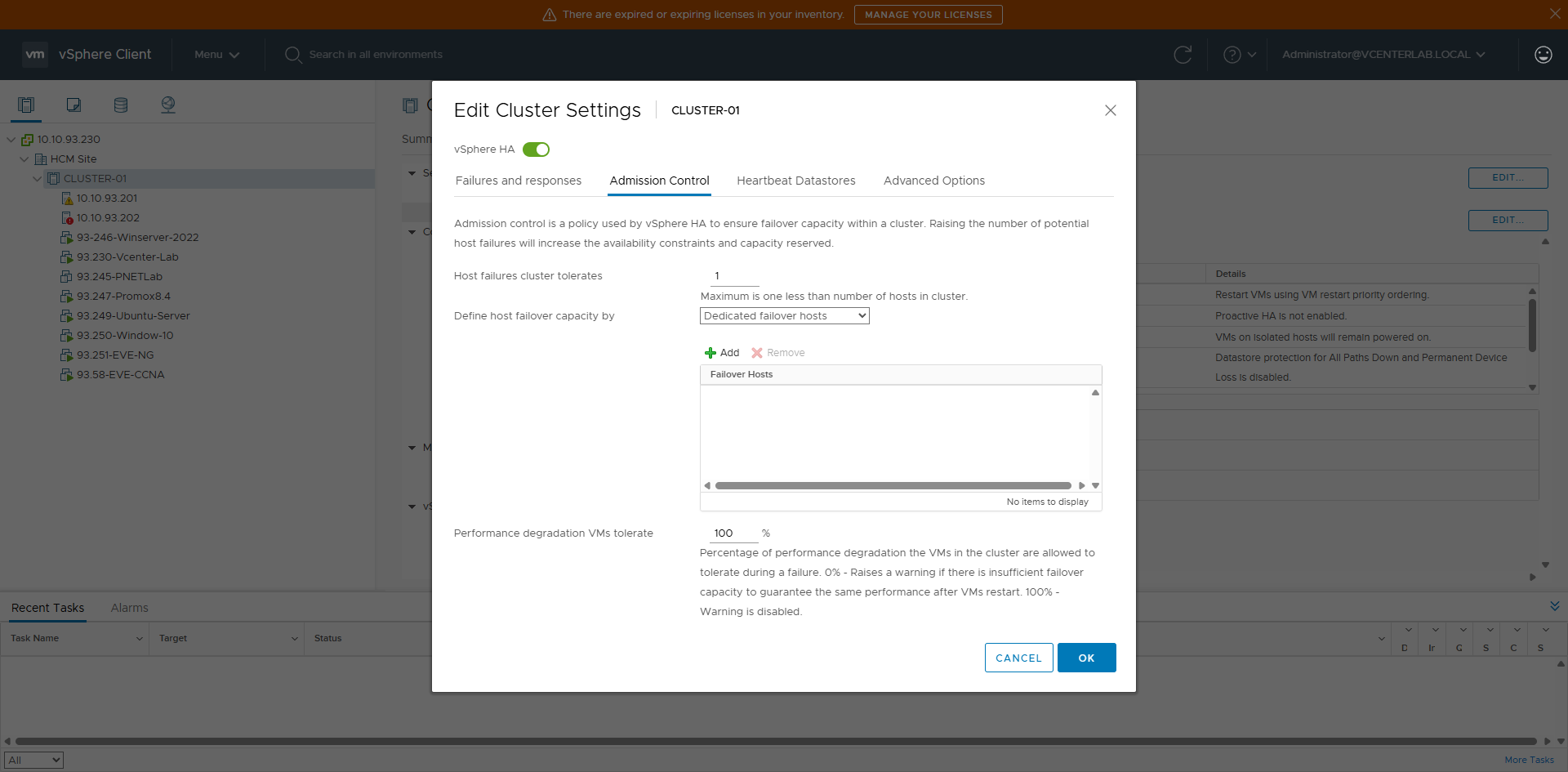Toggle the vSphere HA switch off

537,149
